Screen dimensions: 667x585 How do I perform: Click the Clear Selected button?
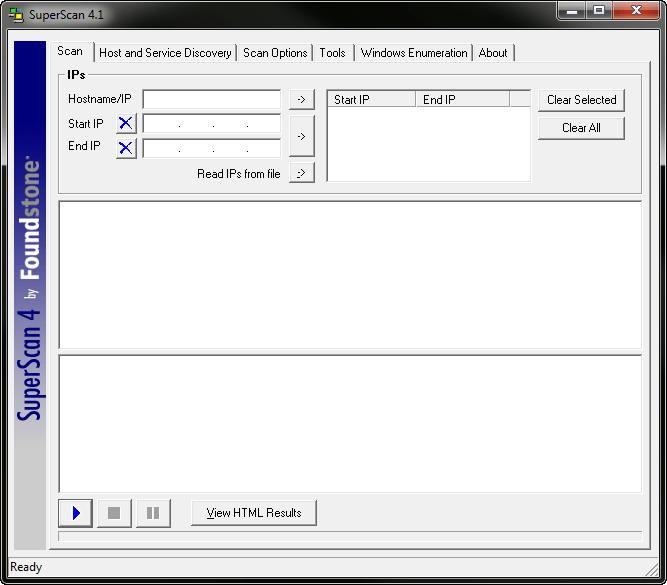coord(581,100)
